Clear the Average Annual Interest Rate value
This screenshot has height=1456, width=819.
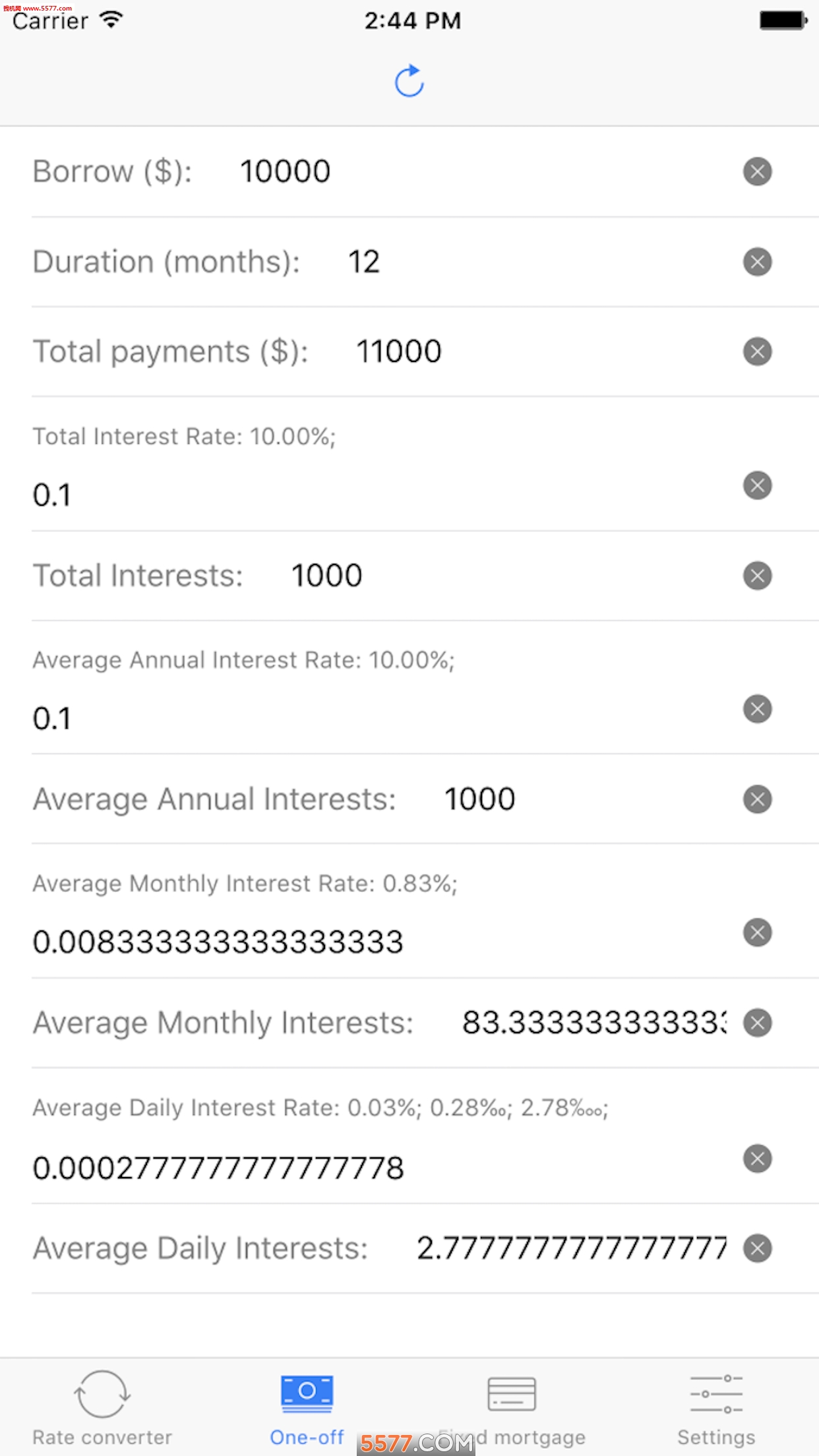click(x=757, y=710)
